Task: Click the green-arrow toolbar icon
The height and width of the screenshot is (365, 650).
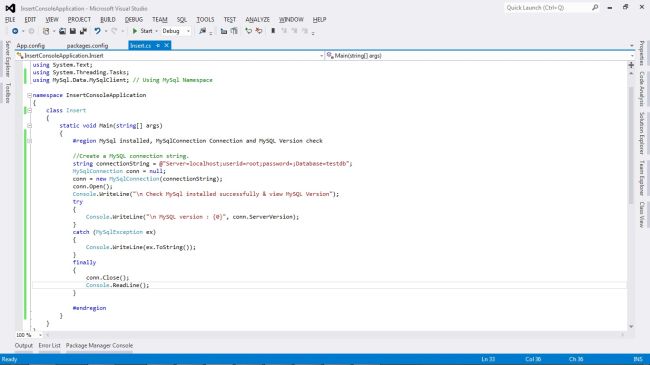Action: pyautogui.click(x=248, y=31)
